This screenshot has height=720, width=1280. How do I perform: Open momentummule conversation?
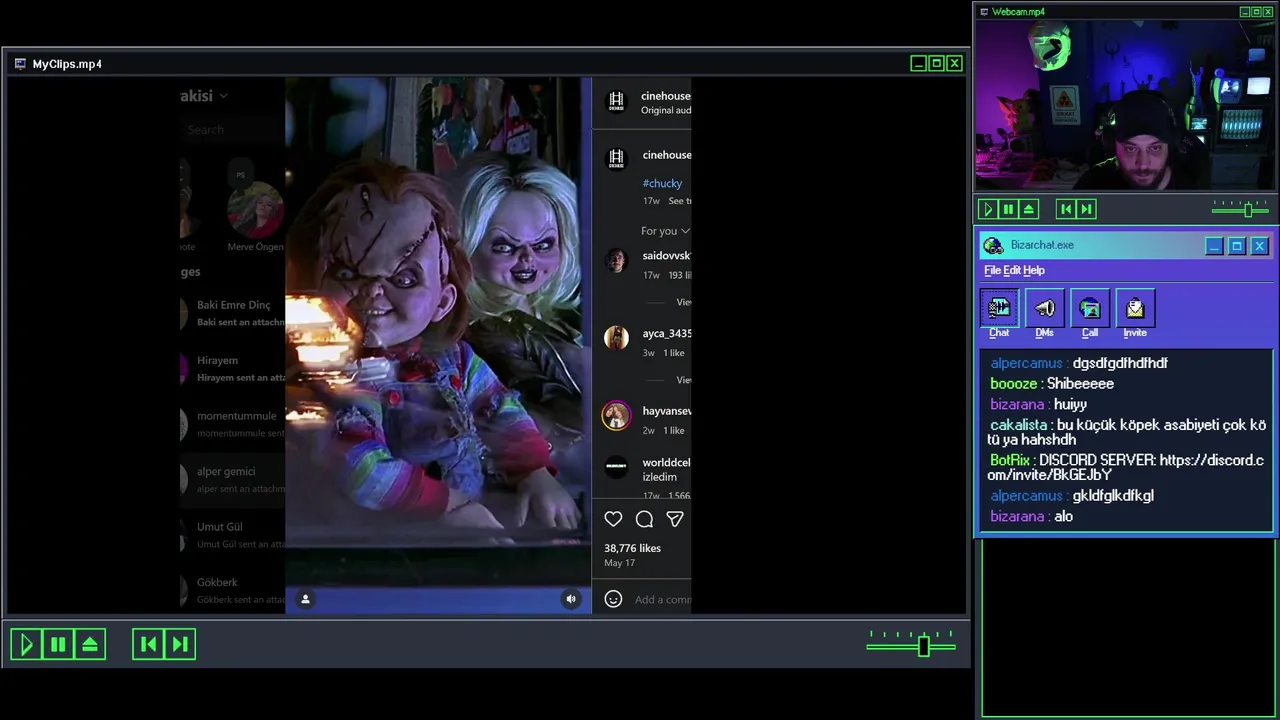click(233, 424)
